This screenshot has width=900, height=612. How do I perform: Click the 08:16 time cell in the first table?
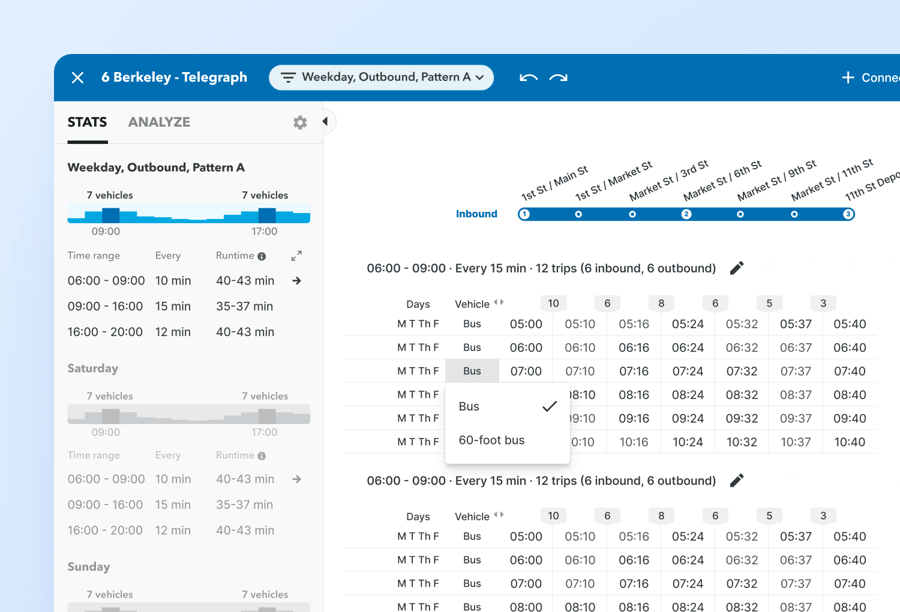tap(634, 395)
